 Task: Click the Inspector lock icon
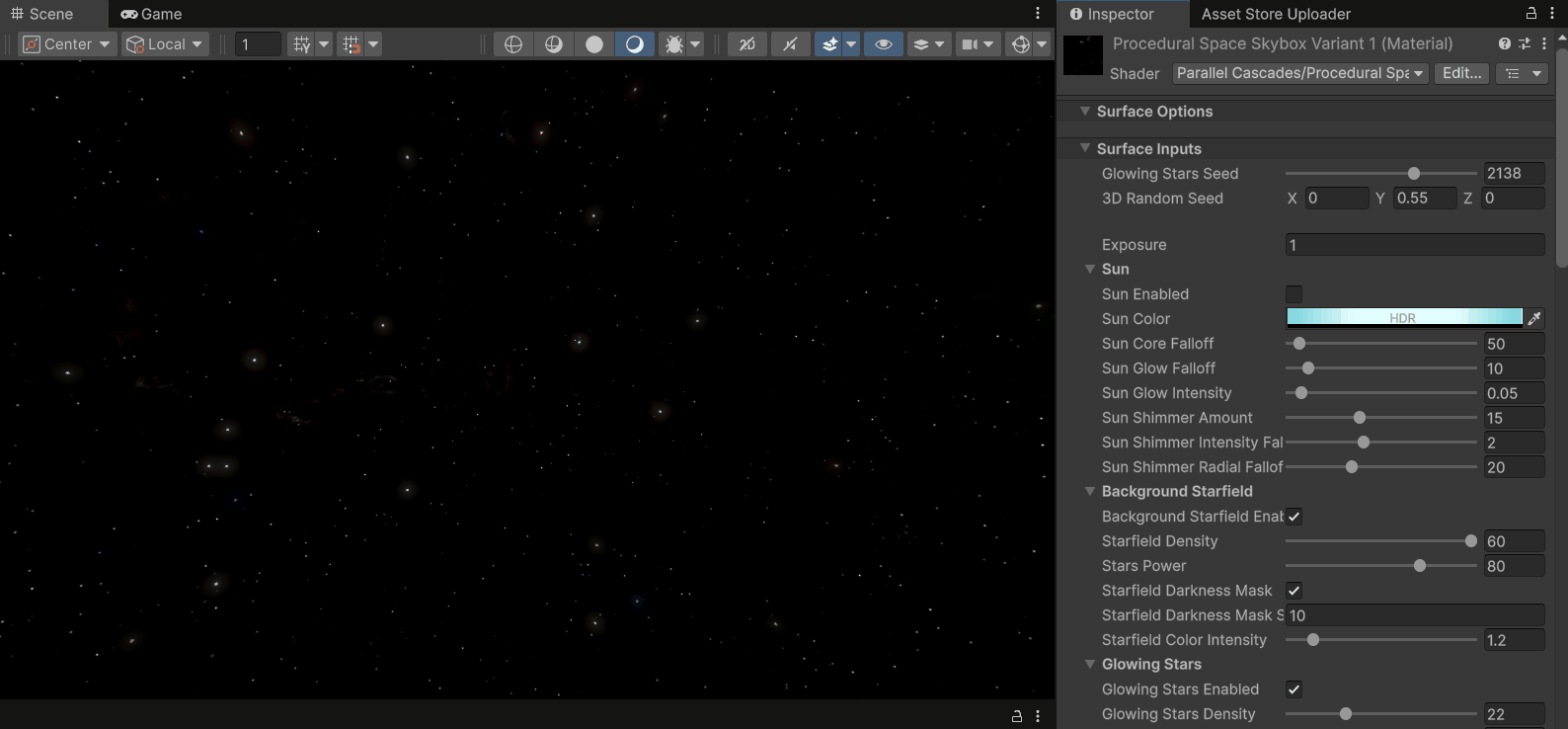1530,14
